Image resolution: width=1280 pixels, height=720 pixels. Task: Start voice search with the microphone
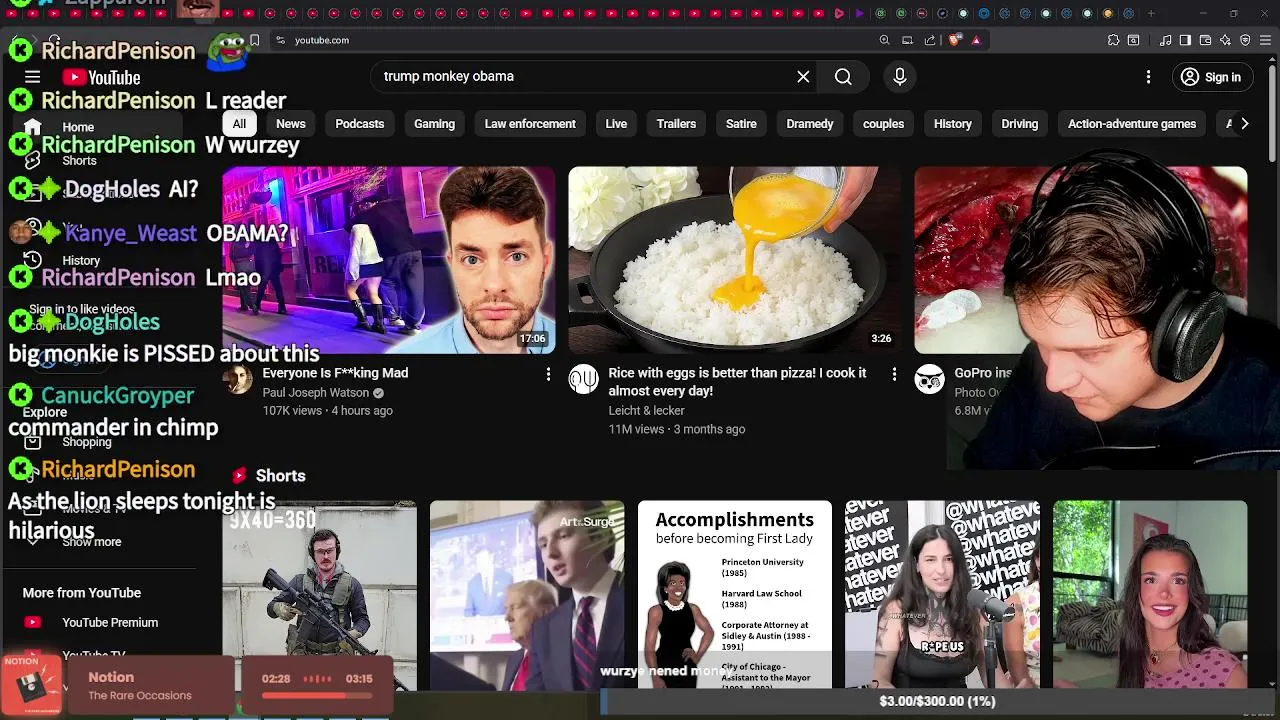point(900,77)
